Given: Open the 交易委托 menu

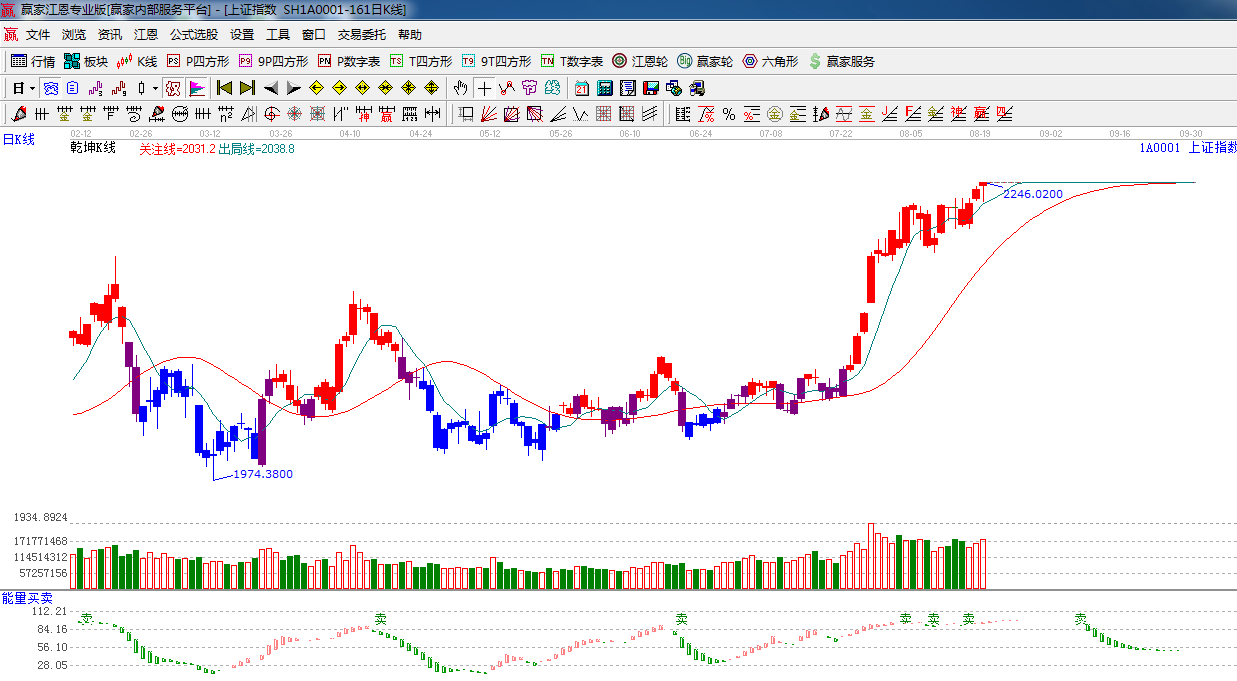Looking at the screenshot, I should pyautogui.click(x=361, y=34).
